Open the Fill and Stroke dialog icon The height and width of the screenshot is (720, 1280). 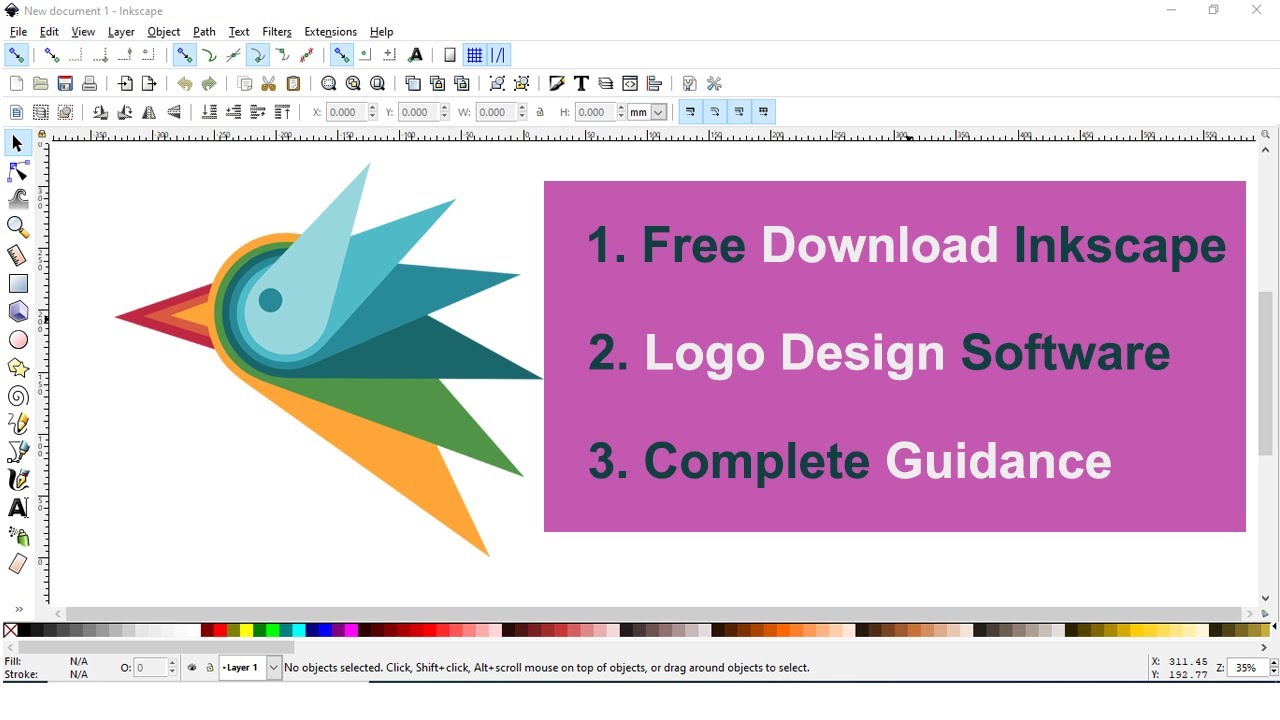tap(557, 84)
